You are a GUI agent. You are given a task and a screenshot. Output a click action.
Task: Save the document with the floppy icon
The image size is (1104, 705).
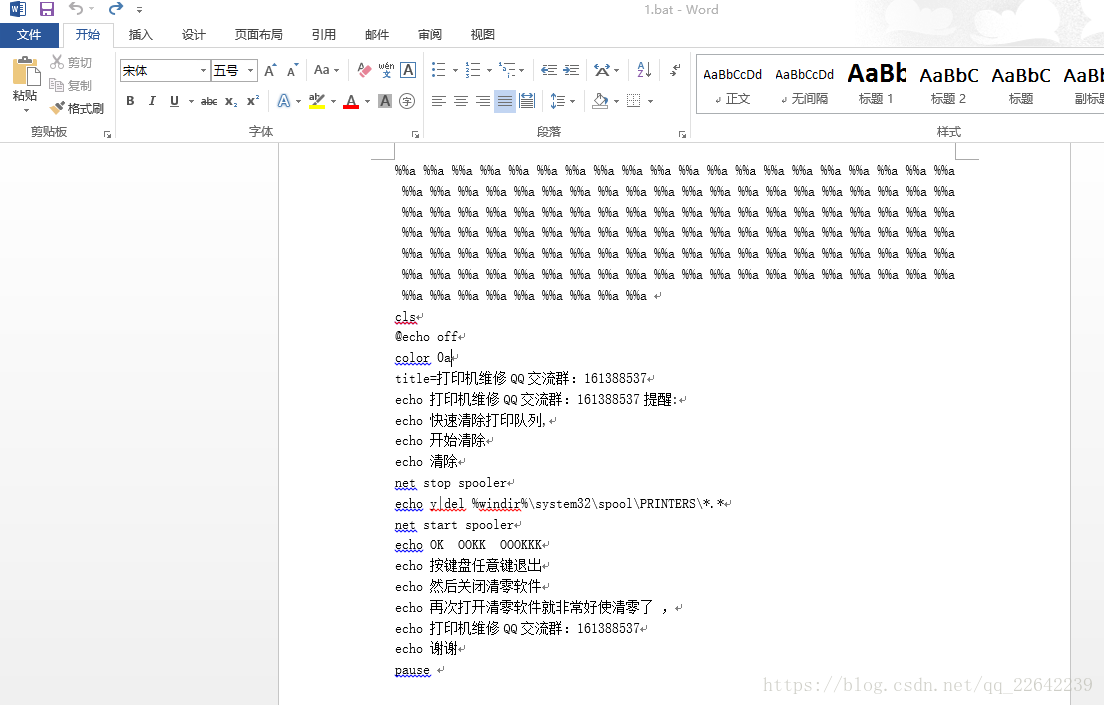pos(46,9)
